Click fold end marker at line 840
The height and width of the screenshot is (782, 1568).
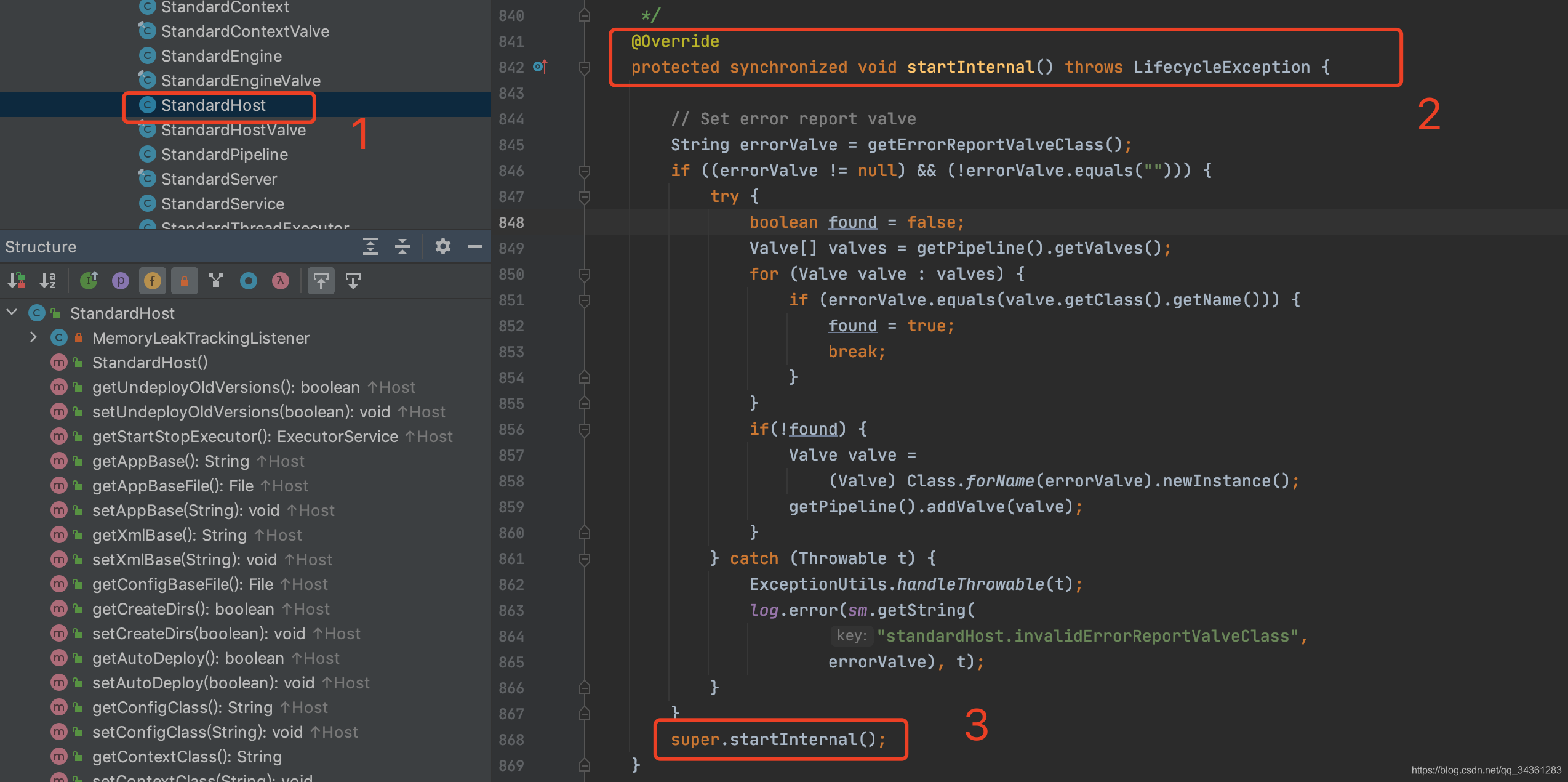pyautogui.click(x=585, y=15)
